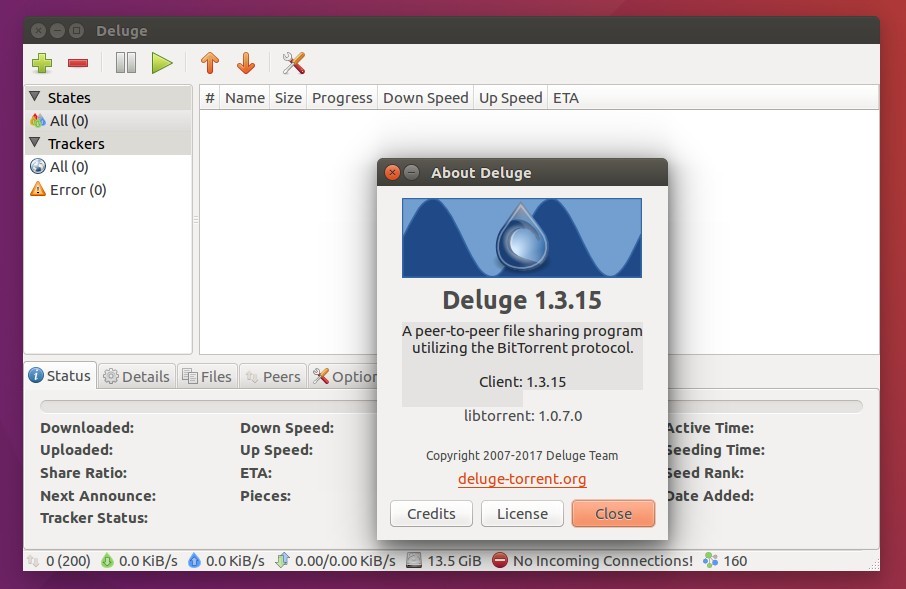Sort by the Up Speed column header
Screen dimensions: 906x589
(x=511, y=98)
